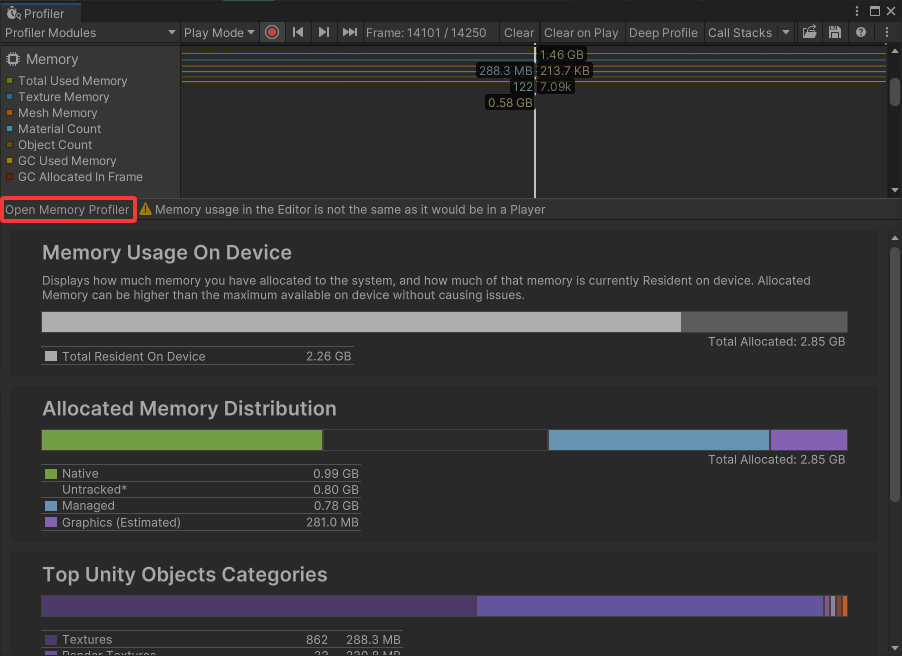Load saved profiler data with folder icon
902x656 pixels.
click(x=810, y=32)
